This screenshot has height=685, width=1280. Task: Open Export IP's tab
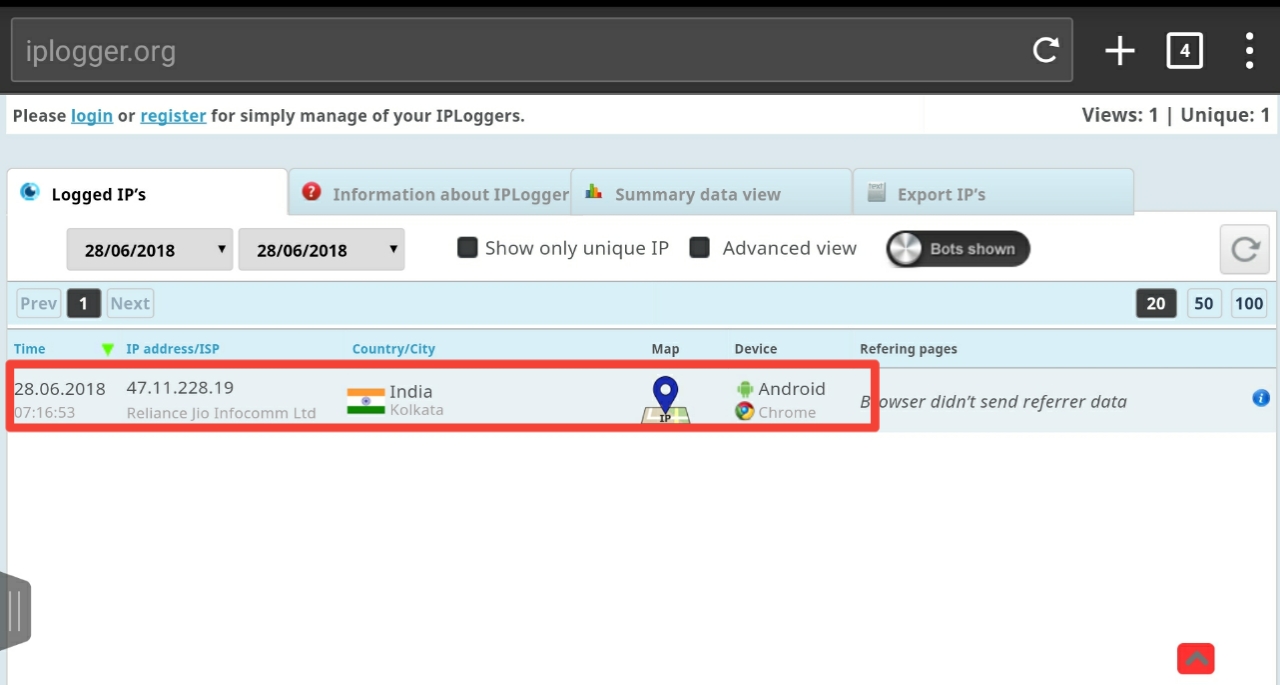[x=993, y=192]
